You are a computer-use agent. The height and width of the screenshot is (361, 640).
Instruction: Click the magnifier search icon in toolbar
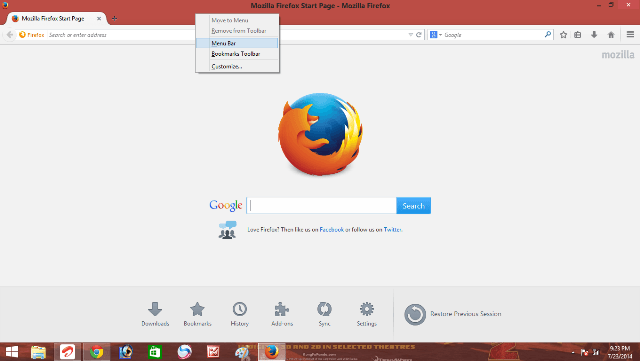[548, 35]
